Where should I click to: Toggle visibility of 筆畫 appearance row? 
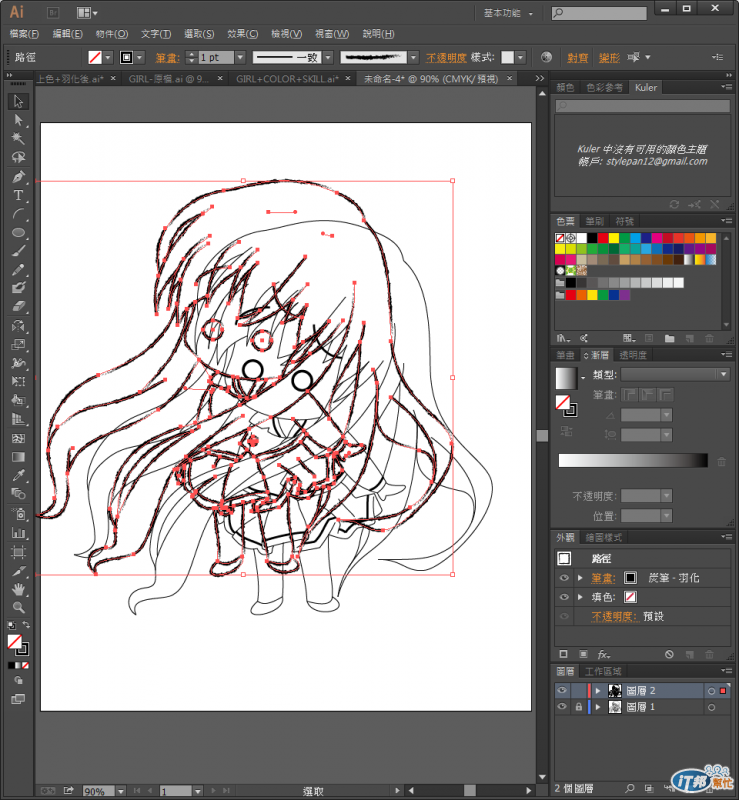coord(564,578)
